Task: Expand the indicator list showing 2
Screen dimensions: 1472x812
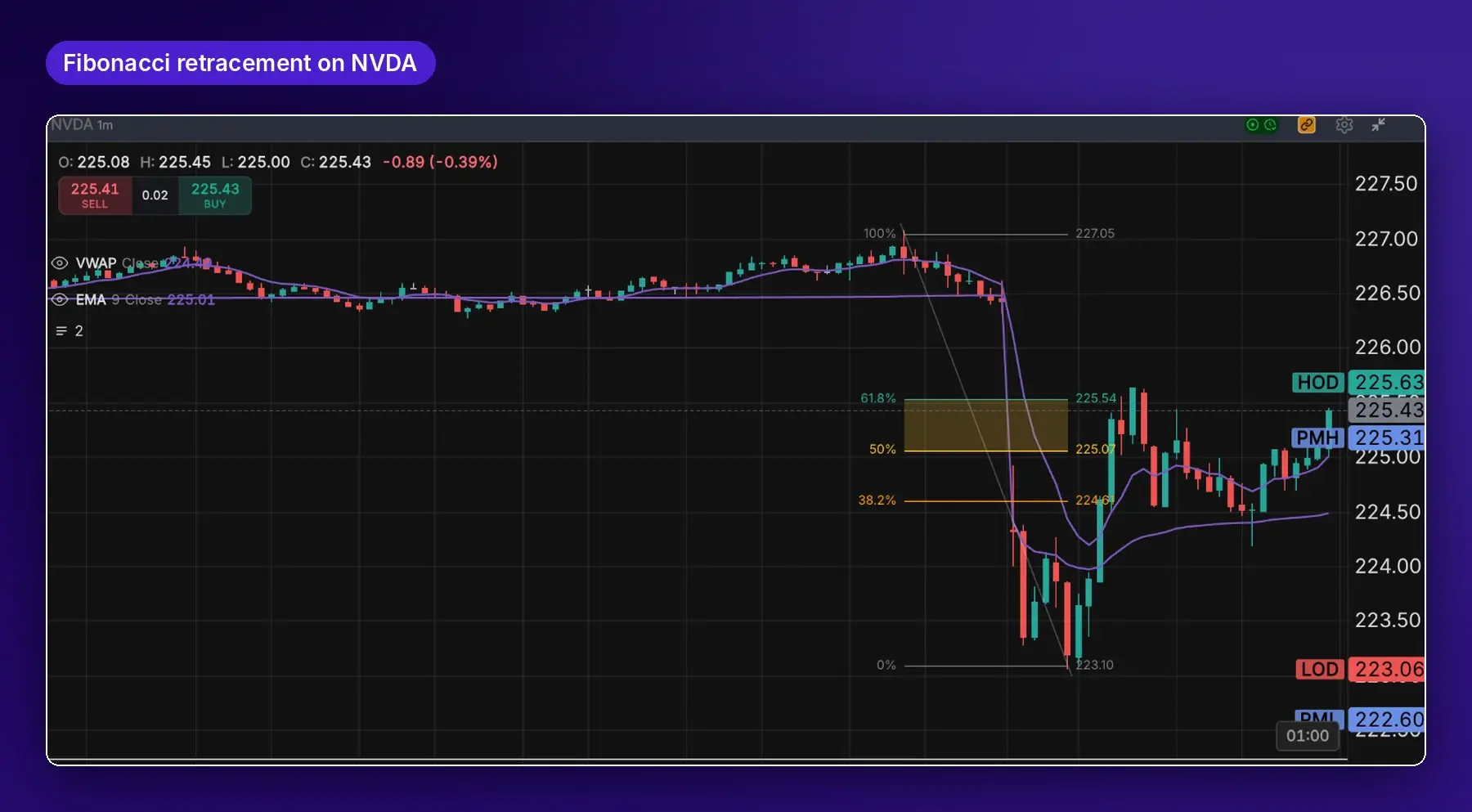Action: 70,331
